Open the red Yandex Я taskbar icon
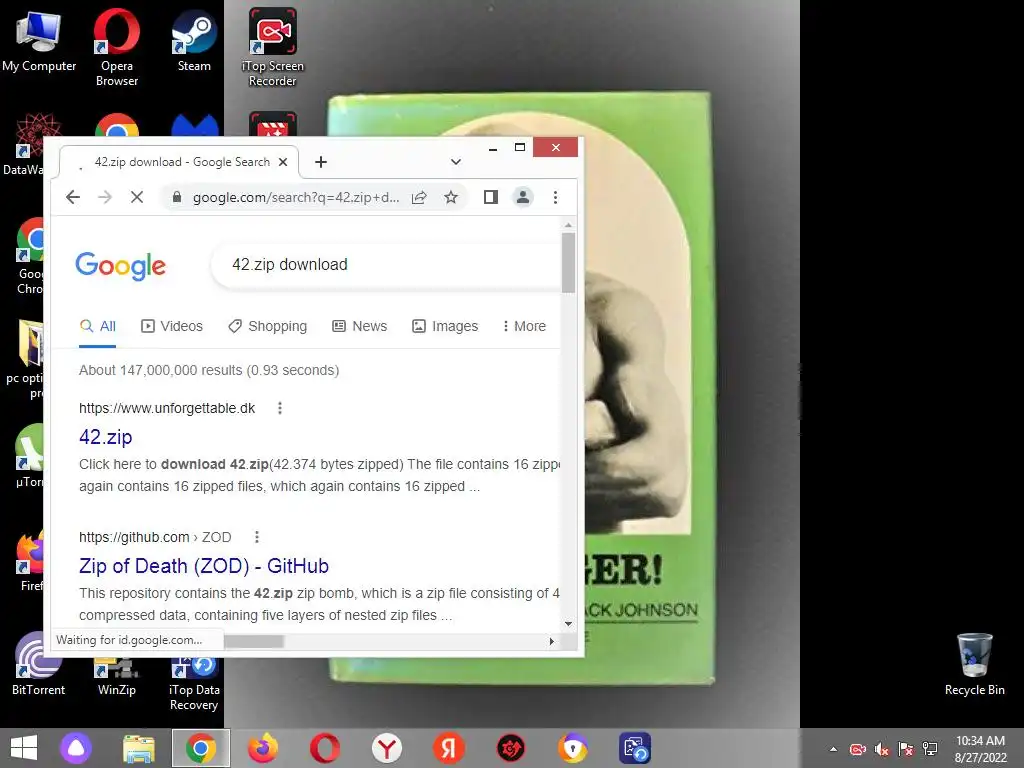The image size is (1024, 768). pos(449,748)
